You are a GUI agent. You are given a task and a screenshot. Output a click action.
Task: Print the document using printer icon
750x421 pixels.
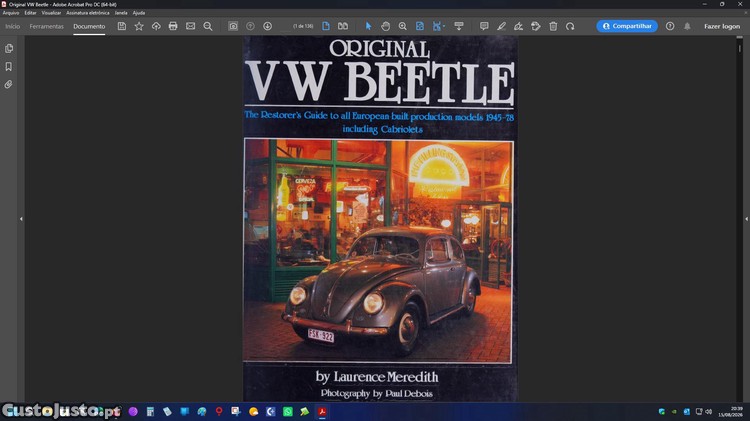click(x=173, y=26)
